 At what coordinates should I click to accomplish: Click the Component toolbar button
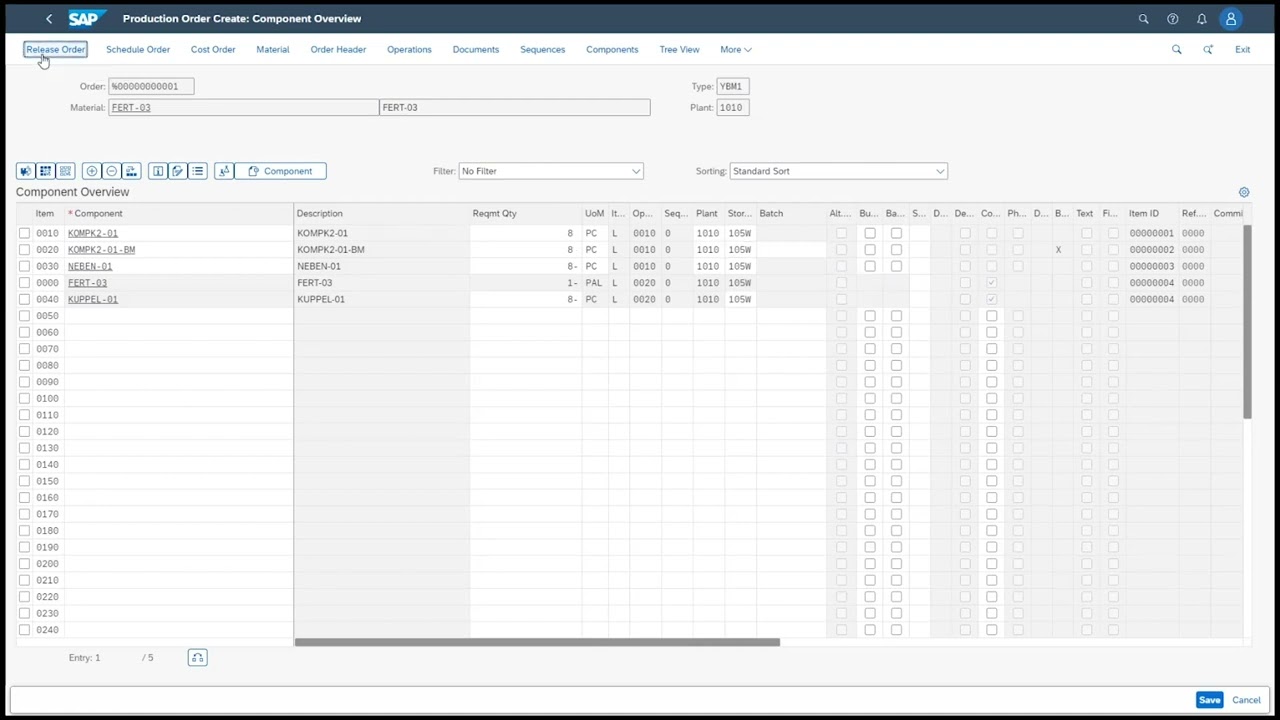pos(280,171)
